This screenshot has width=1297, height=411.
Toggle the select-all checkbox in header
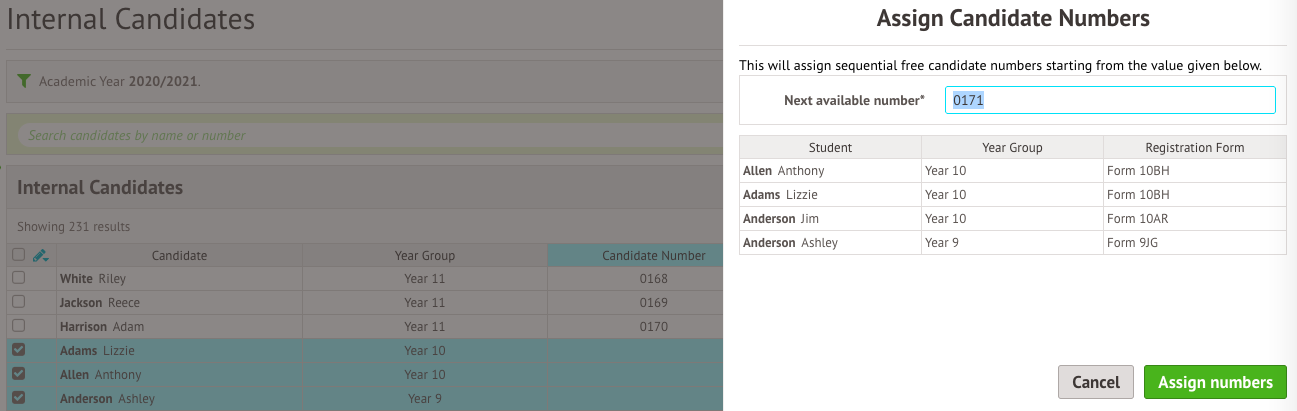[18, 255]
